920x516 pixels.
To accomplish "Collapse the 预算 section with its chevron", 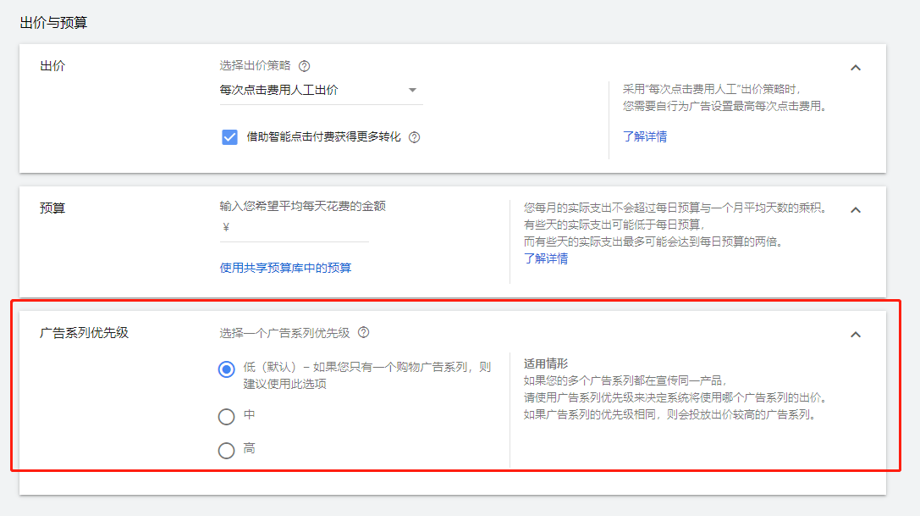I will [x=855, y=210].
